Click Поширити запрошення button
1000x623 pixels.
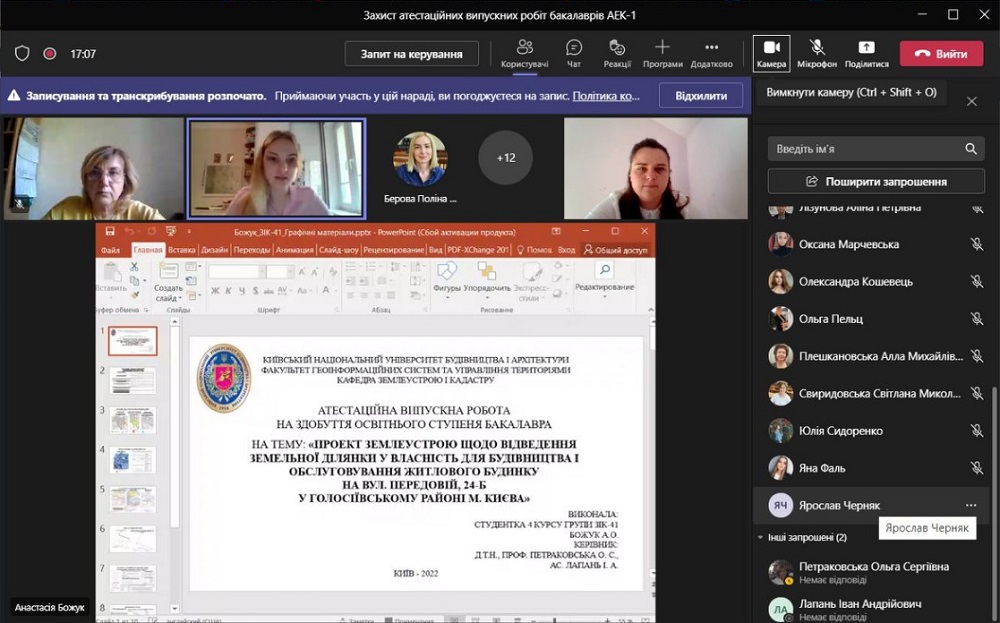coord(876,182)
